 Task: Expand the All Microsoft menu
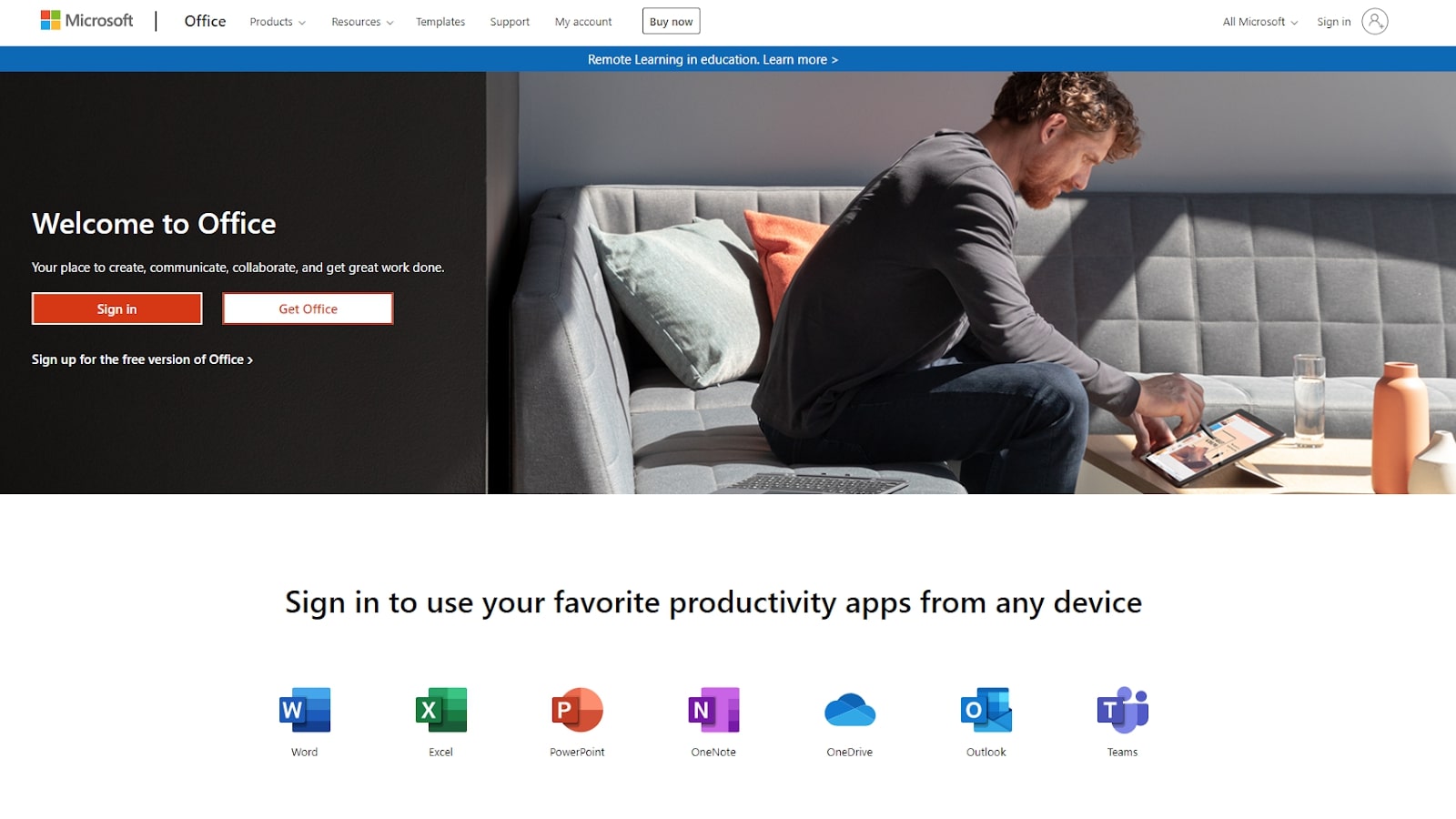[1260, 22]
